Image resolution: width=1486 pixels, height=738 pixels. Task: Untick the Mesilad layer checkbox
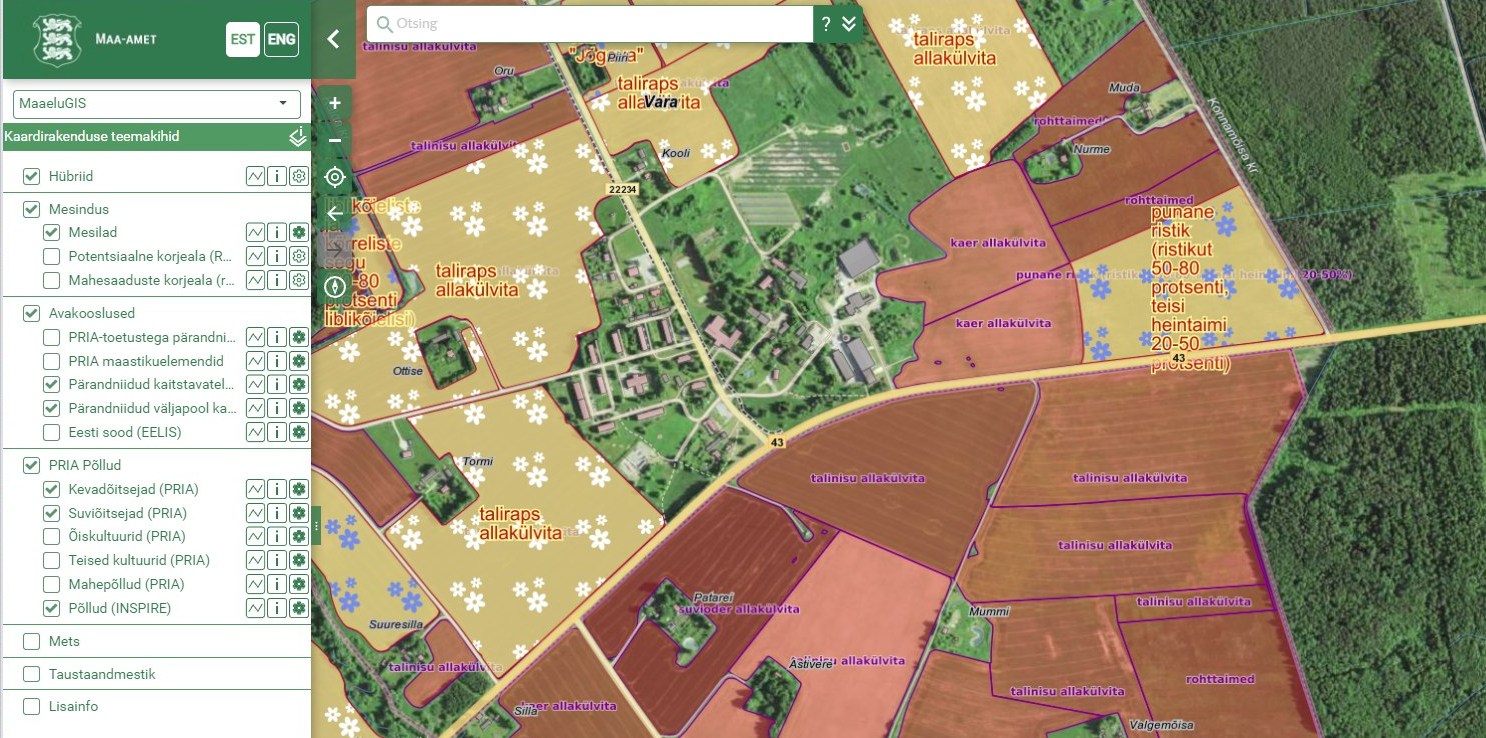coord(51,232)
